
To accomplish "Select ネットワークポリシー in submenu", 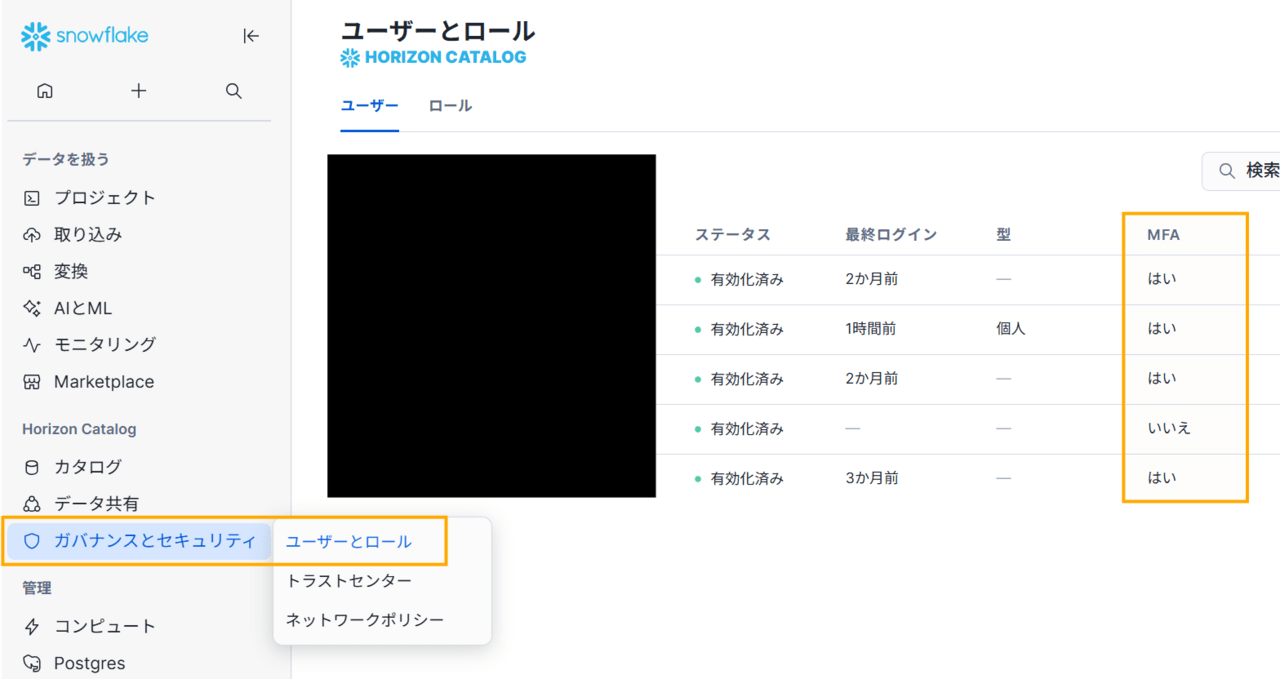I will pyautogui.click(x=364, y=620).
